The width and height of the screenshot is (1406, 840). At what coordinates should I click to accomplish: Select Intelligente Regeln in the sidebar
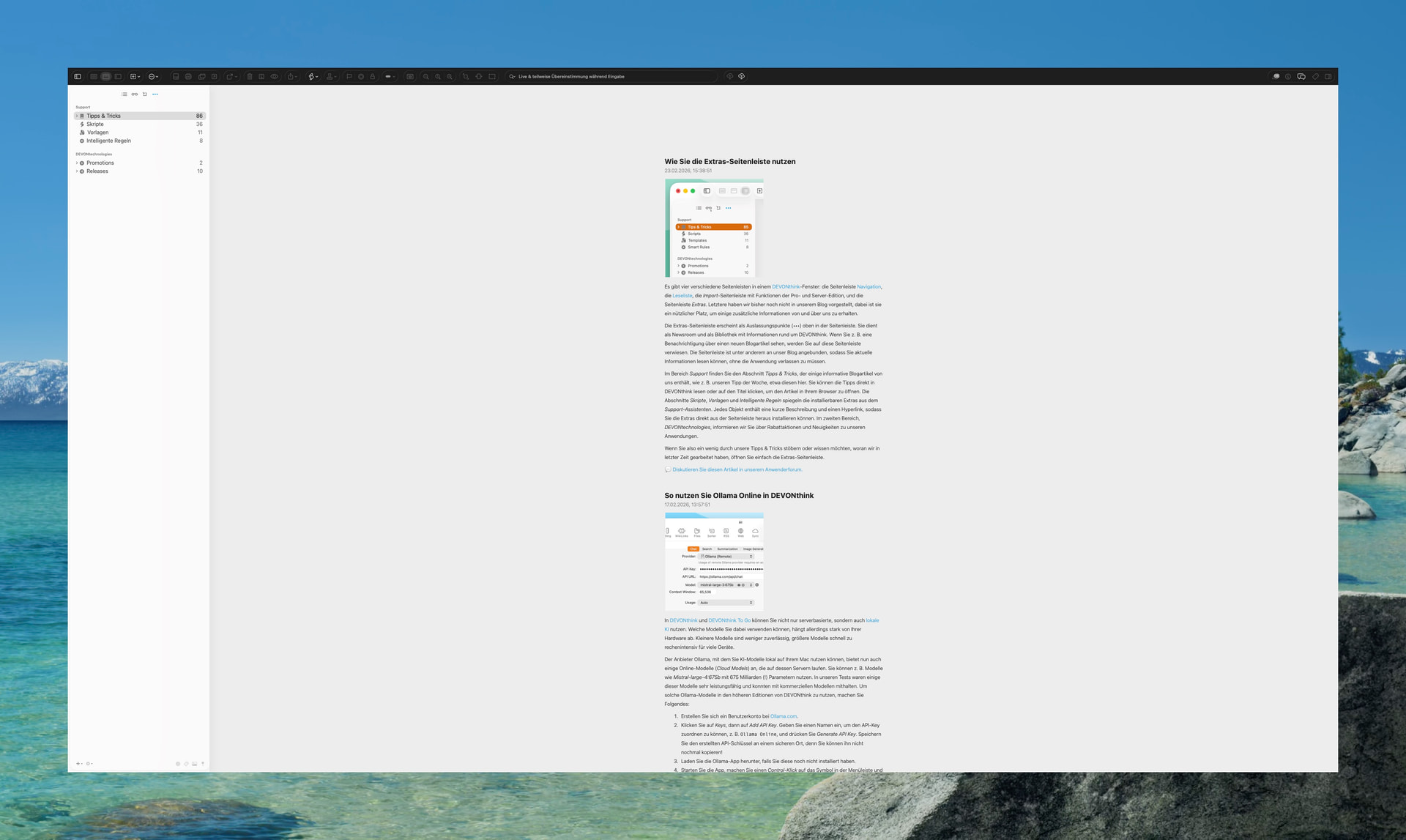tap(108, 141)
